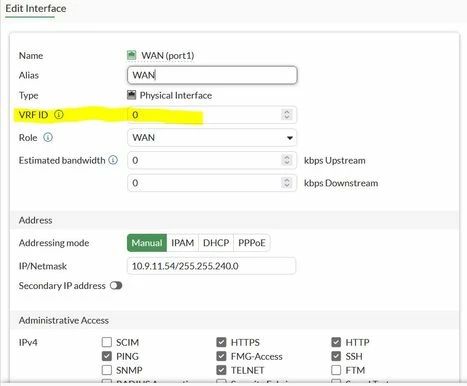
Task: Click the Upstream bandwidth field
Action: click(x=212, y=160)
